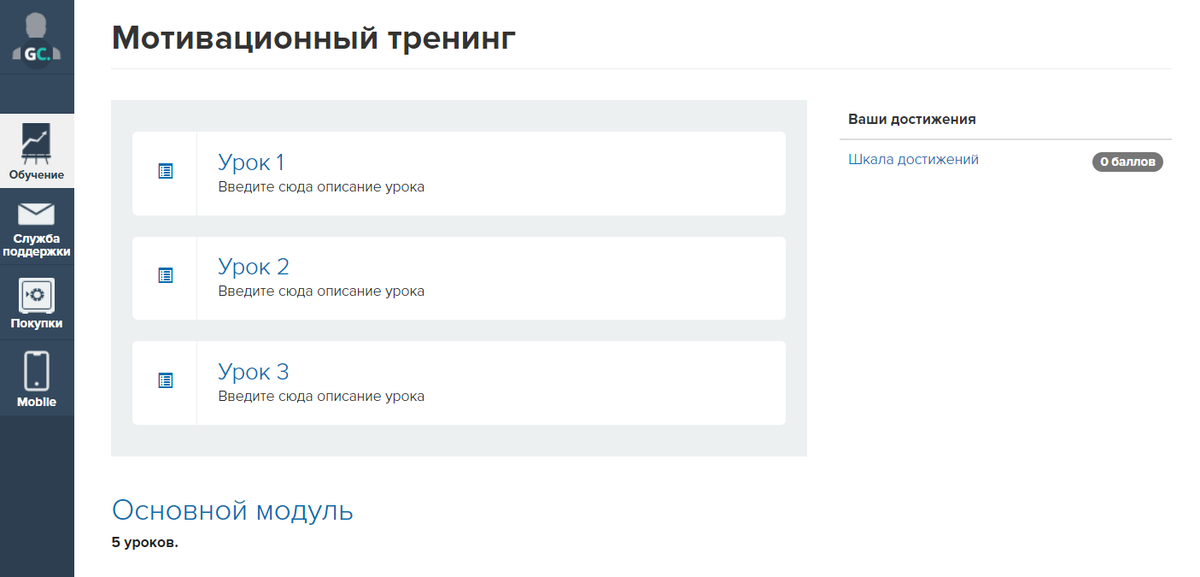This screenshot has width=1200, height=577.
Task: Click the description text under Урок 2
Action: tap(321, 292)
